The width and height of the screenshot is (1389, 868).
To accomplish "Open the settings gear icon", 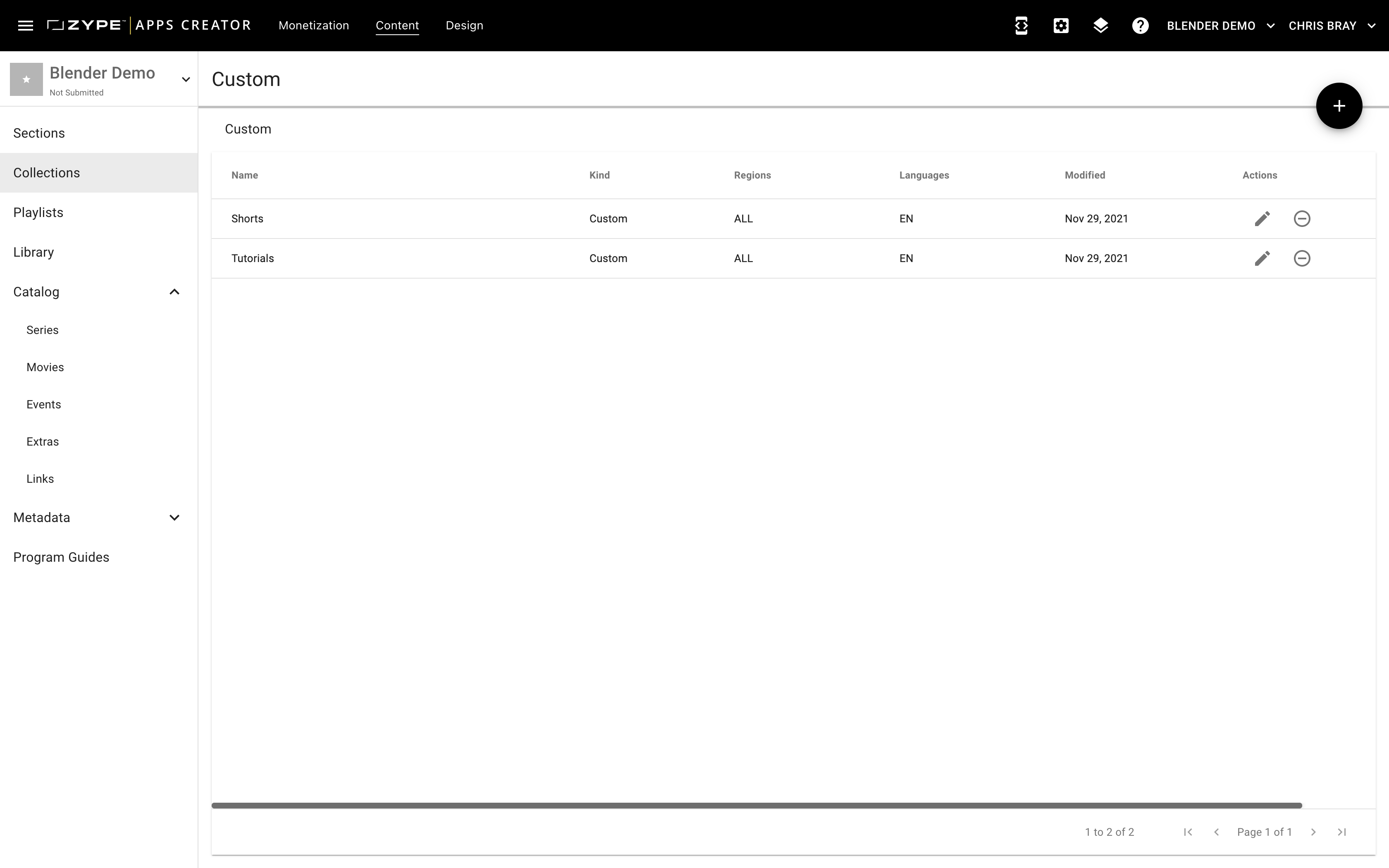I will point(1061,25).
